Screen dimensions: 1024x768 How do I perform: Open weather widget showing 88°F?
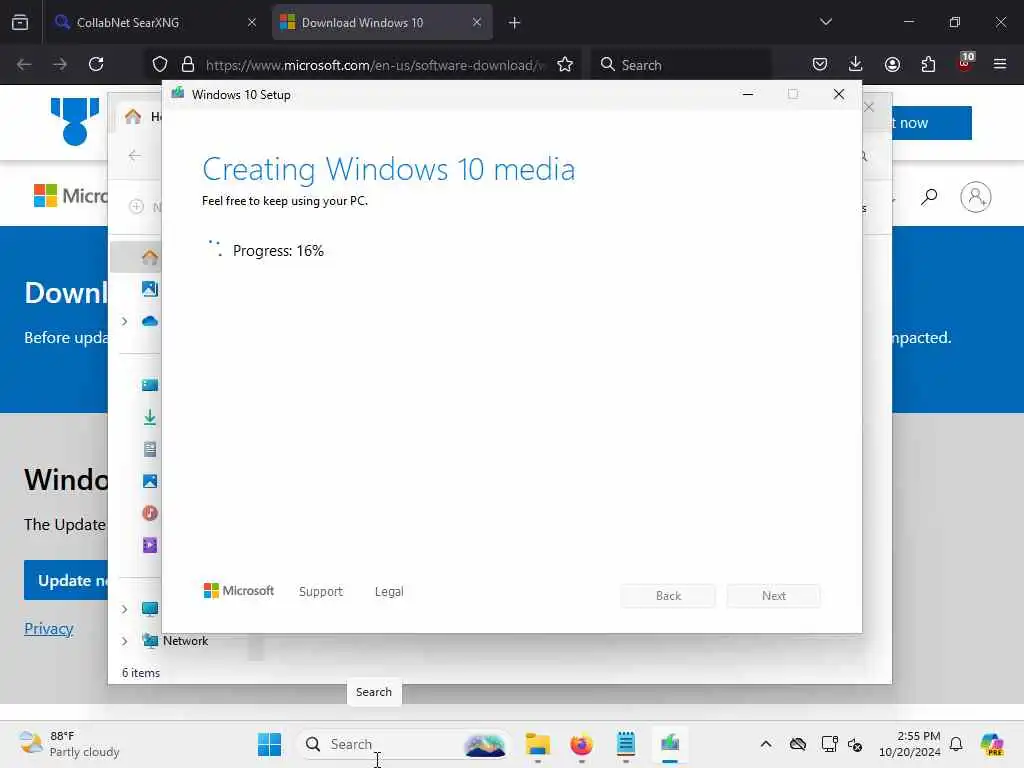pos(69,744)
